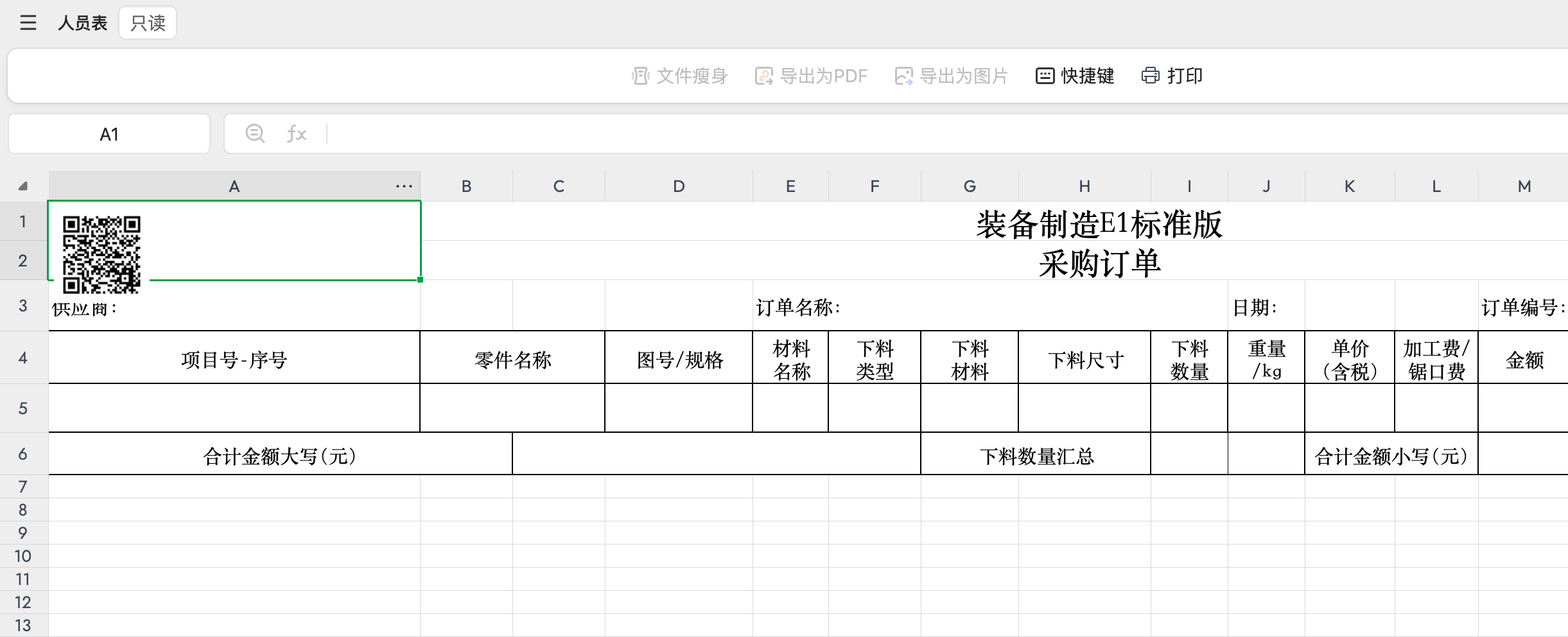Click the 打印 printer icon
This screenshot has height=637, width=1568.
(1150, 76)
